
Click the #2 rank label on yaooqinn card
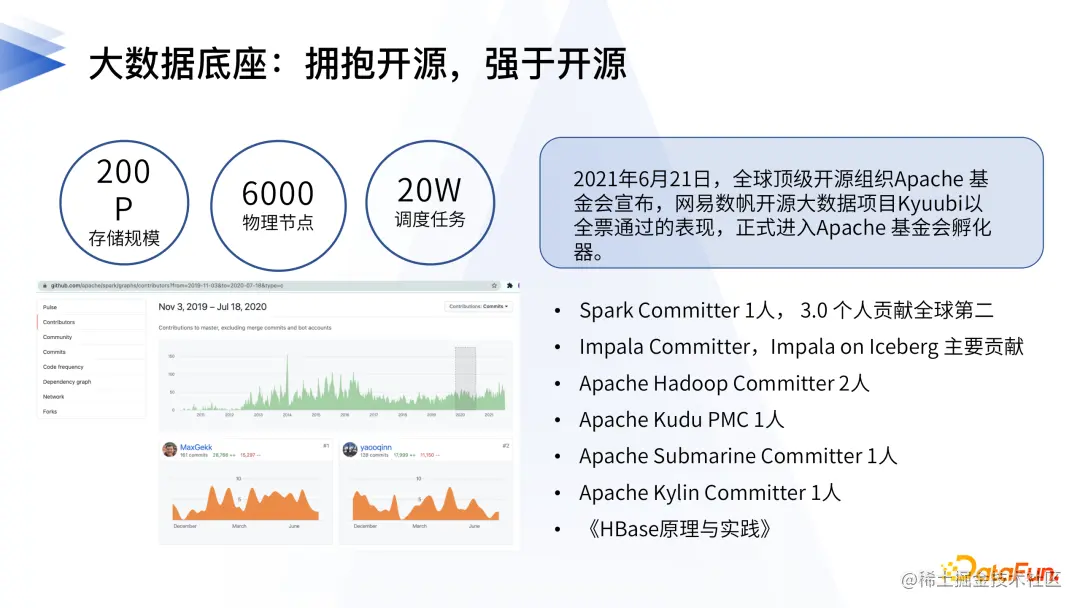coord(506,446)
